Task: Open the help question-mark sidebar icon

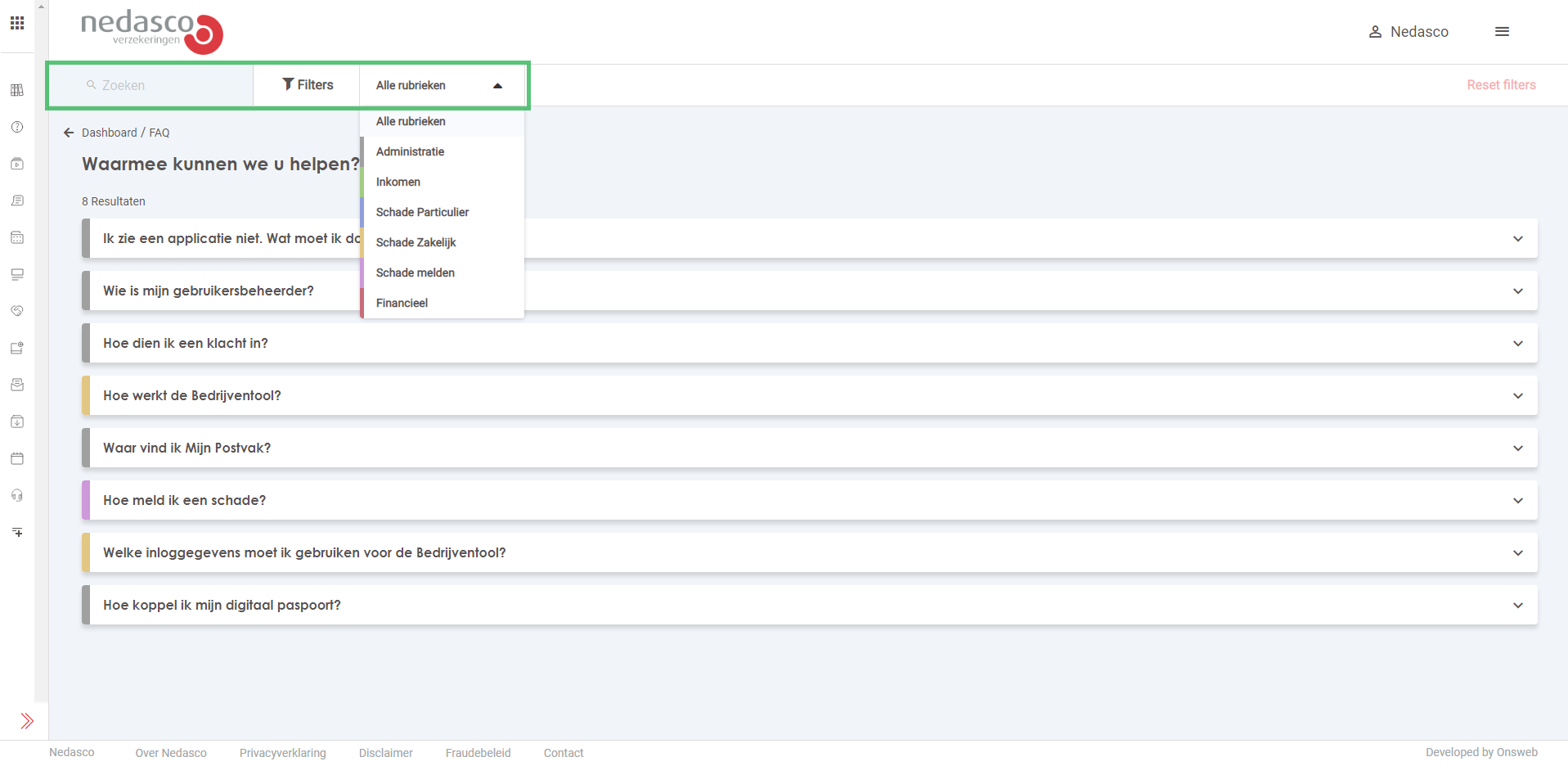Action: (17, 127)
